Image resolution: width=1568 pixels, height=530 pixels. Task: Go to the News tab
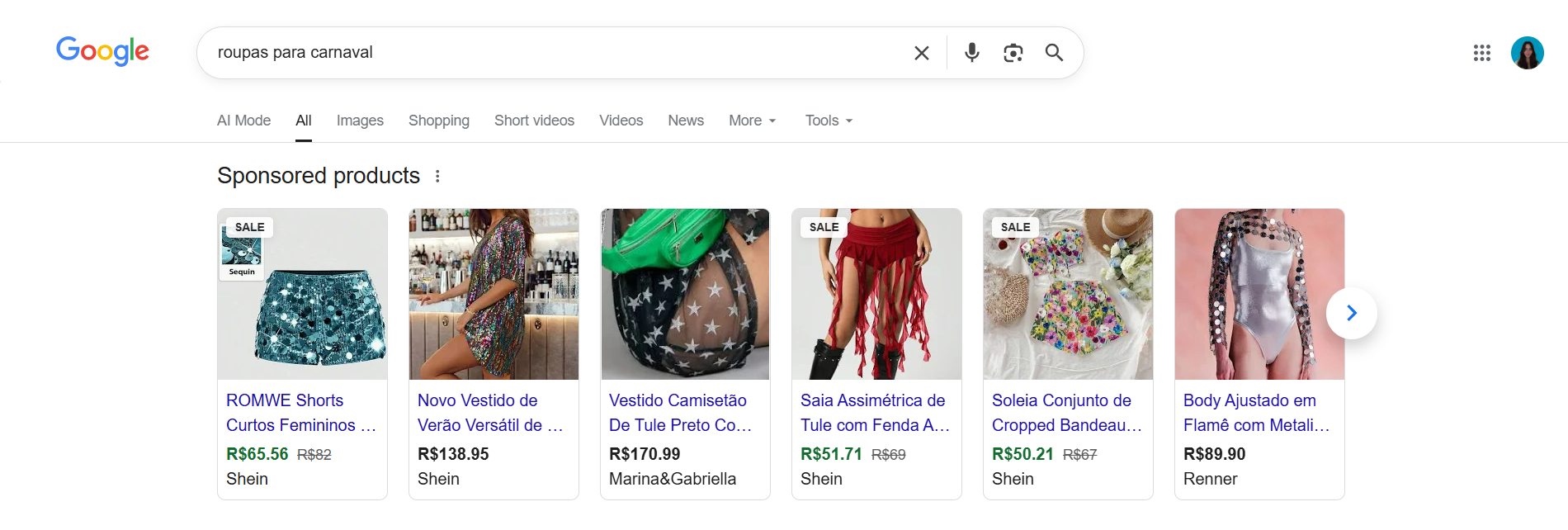tap(686, 121)
